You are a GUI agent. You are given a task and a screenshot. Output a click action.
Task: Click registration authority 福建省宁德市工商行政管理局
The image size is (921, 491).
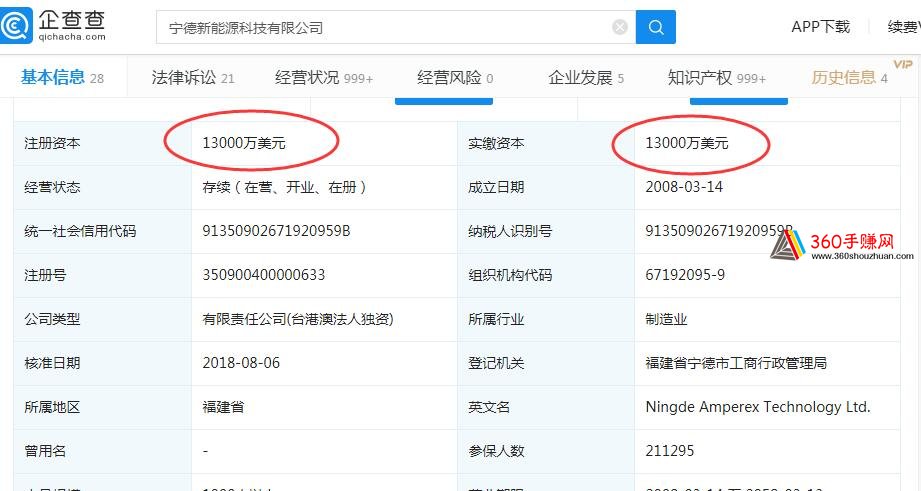click(736, 363)
